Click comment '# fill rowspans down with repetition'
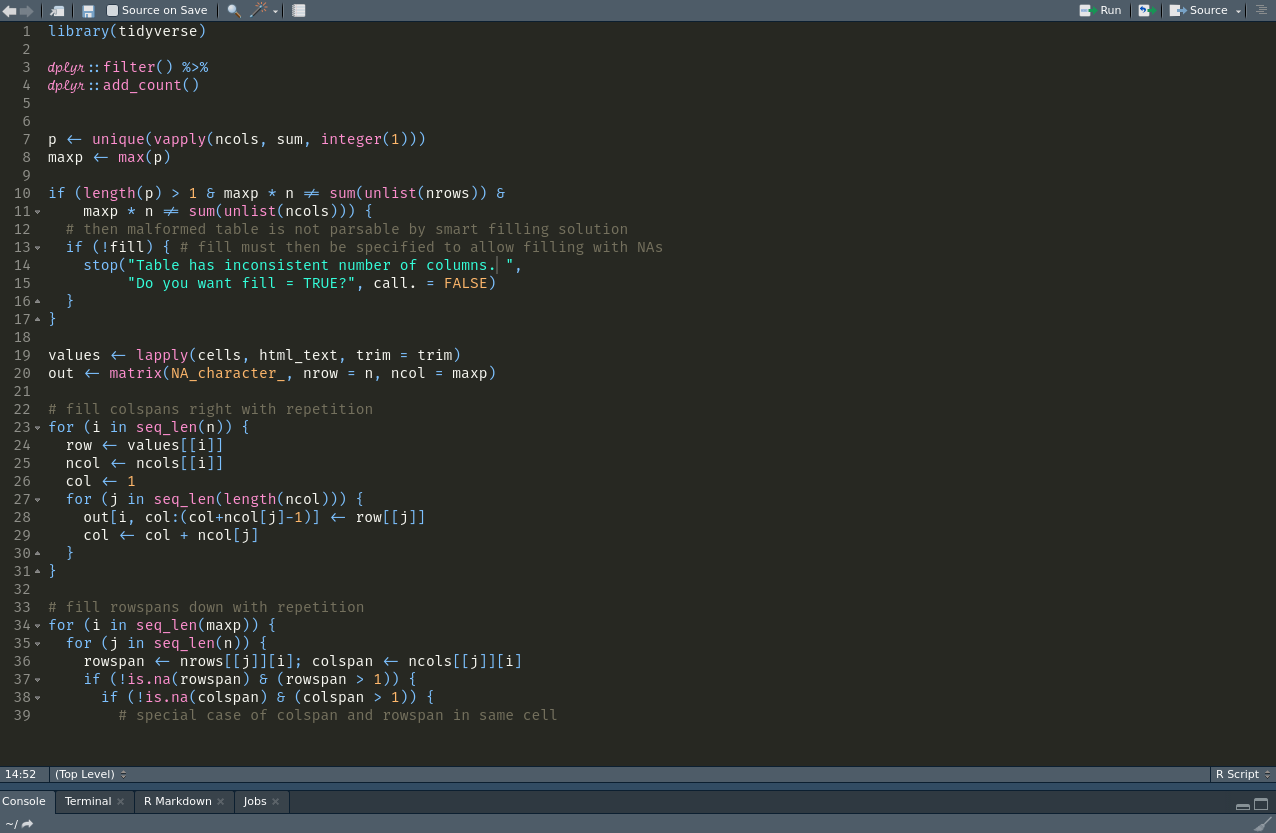The height and width of the screenshot is (833, 1276). click(206, 607)
